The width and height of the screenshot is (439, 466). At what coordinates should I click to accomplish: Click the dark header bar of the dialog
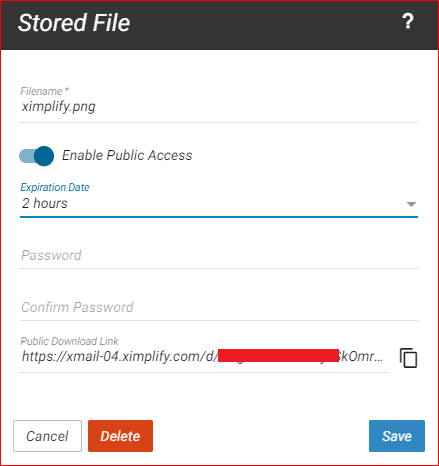219,25
